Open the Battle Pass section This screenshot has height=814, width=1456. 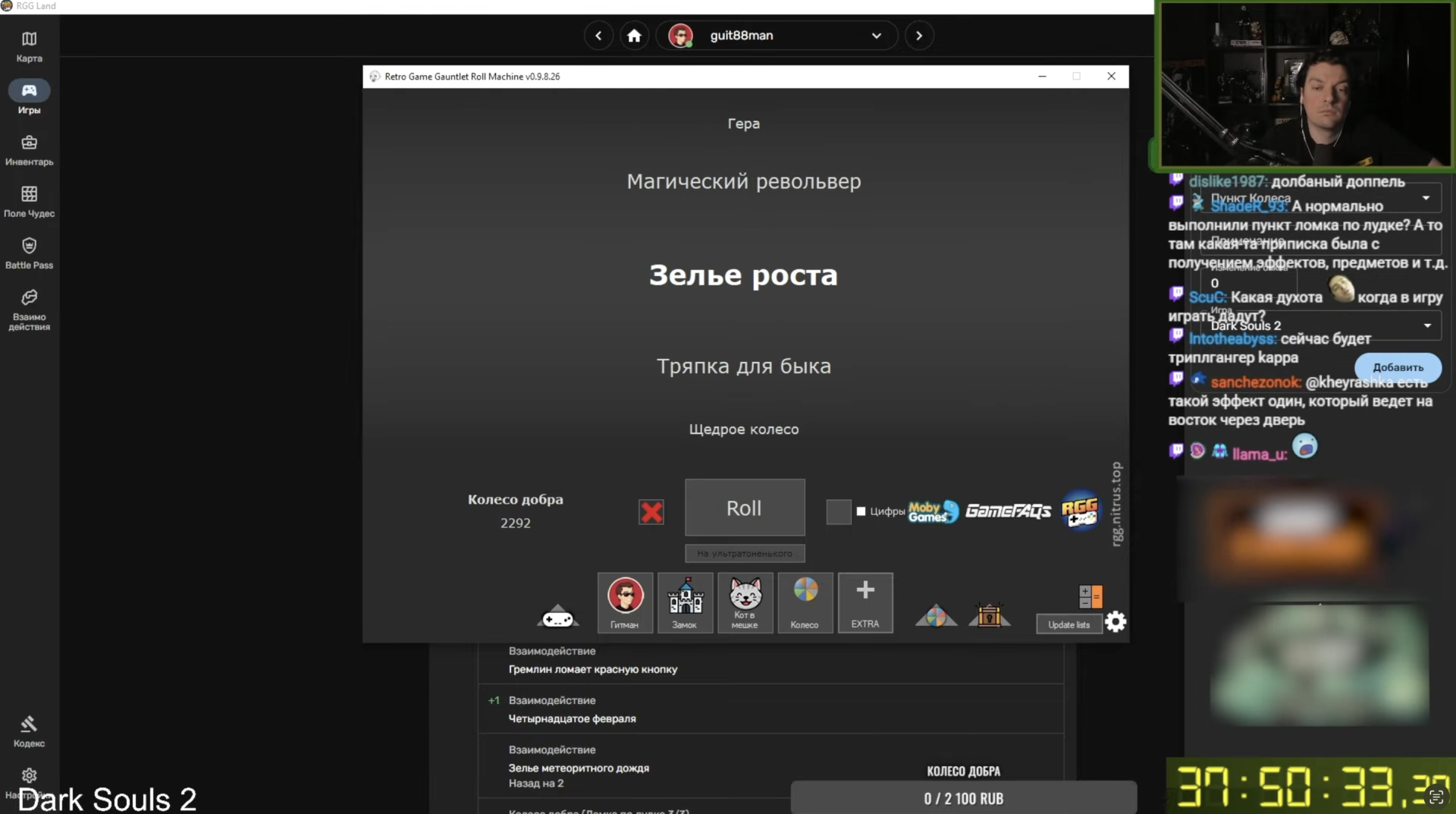pyautogui.click(x=29, y=252)
